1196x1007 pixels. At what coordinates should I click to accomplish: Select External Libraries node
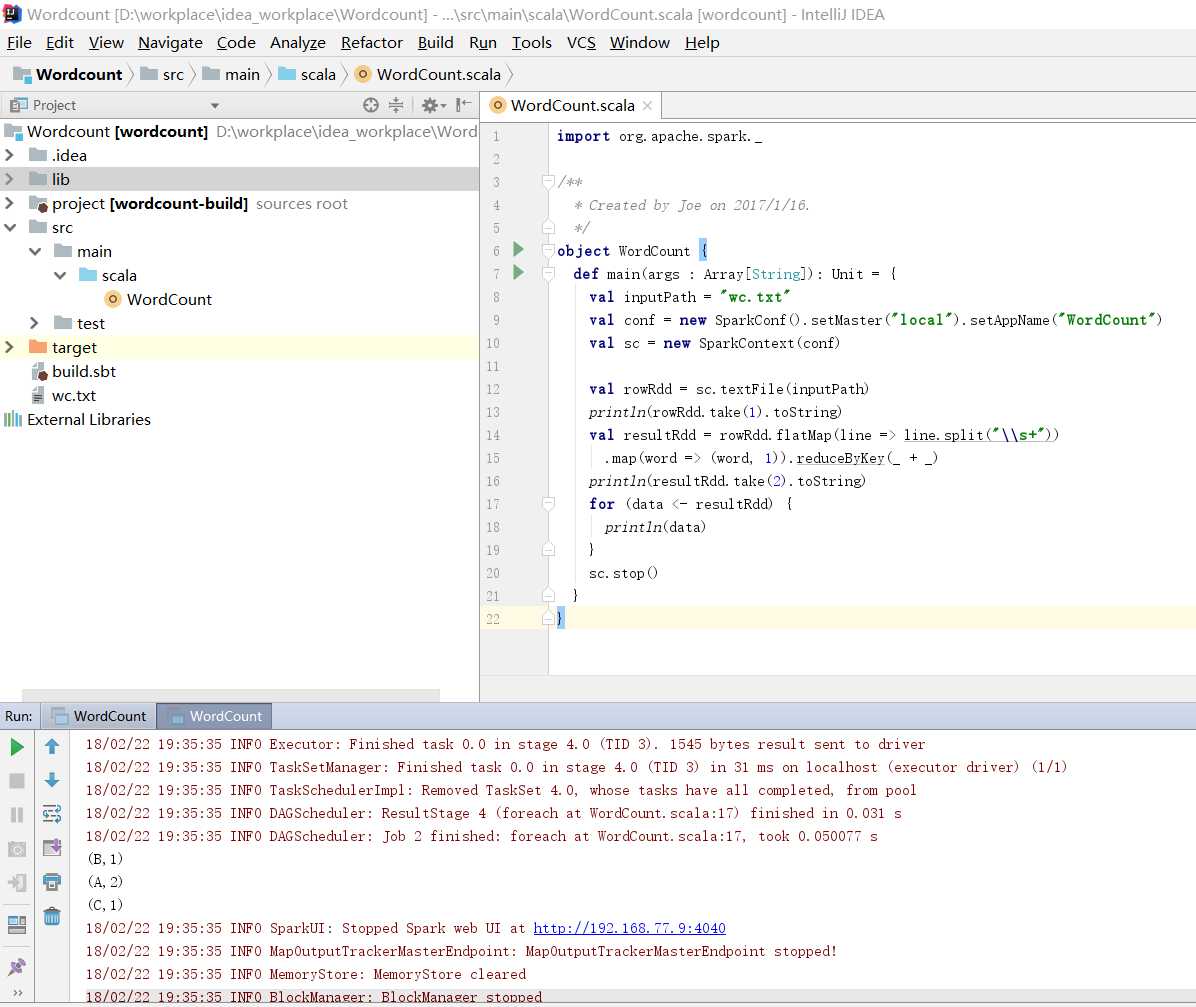click(77, 420)
